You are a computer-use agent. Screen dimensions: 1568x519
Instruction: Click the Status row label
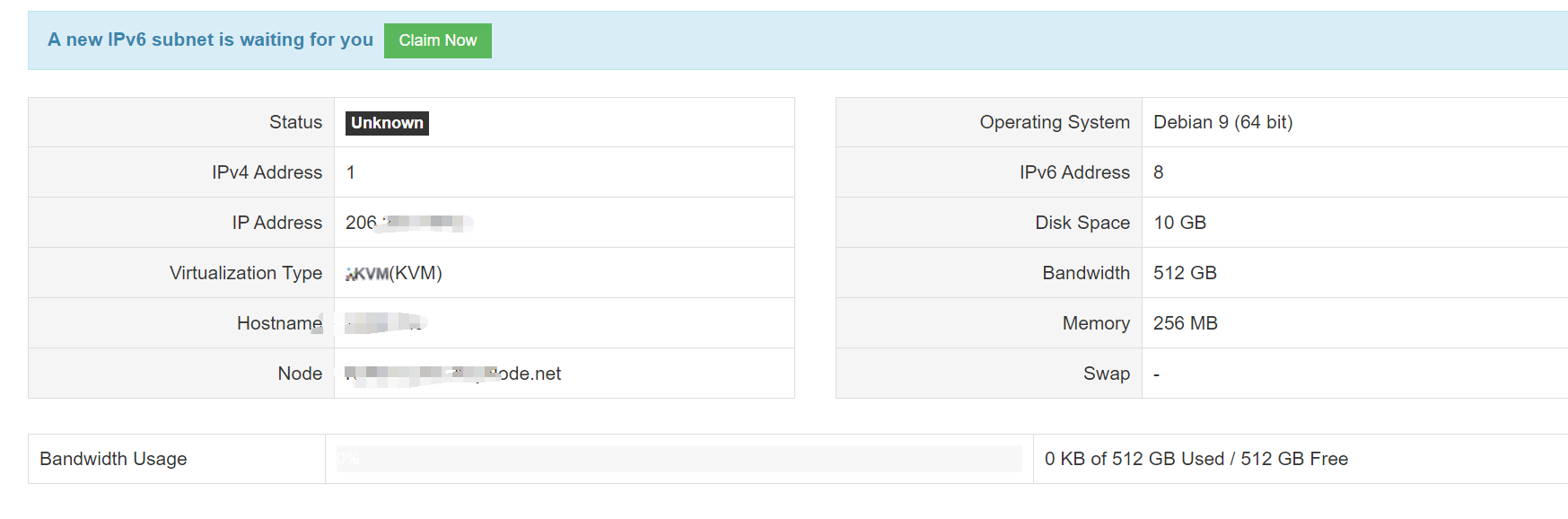[295, 122]
